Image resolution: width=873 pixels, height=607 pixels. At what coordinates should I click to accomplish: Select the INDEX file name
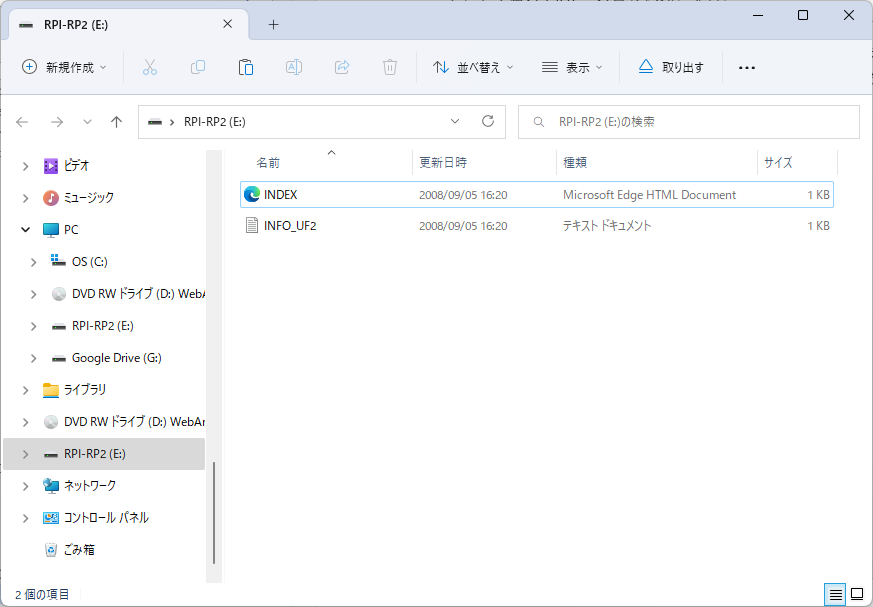(x=281, y=195)
